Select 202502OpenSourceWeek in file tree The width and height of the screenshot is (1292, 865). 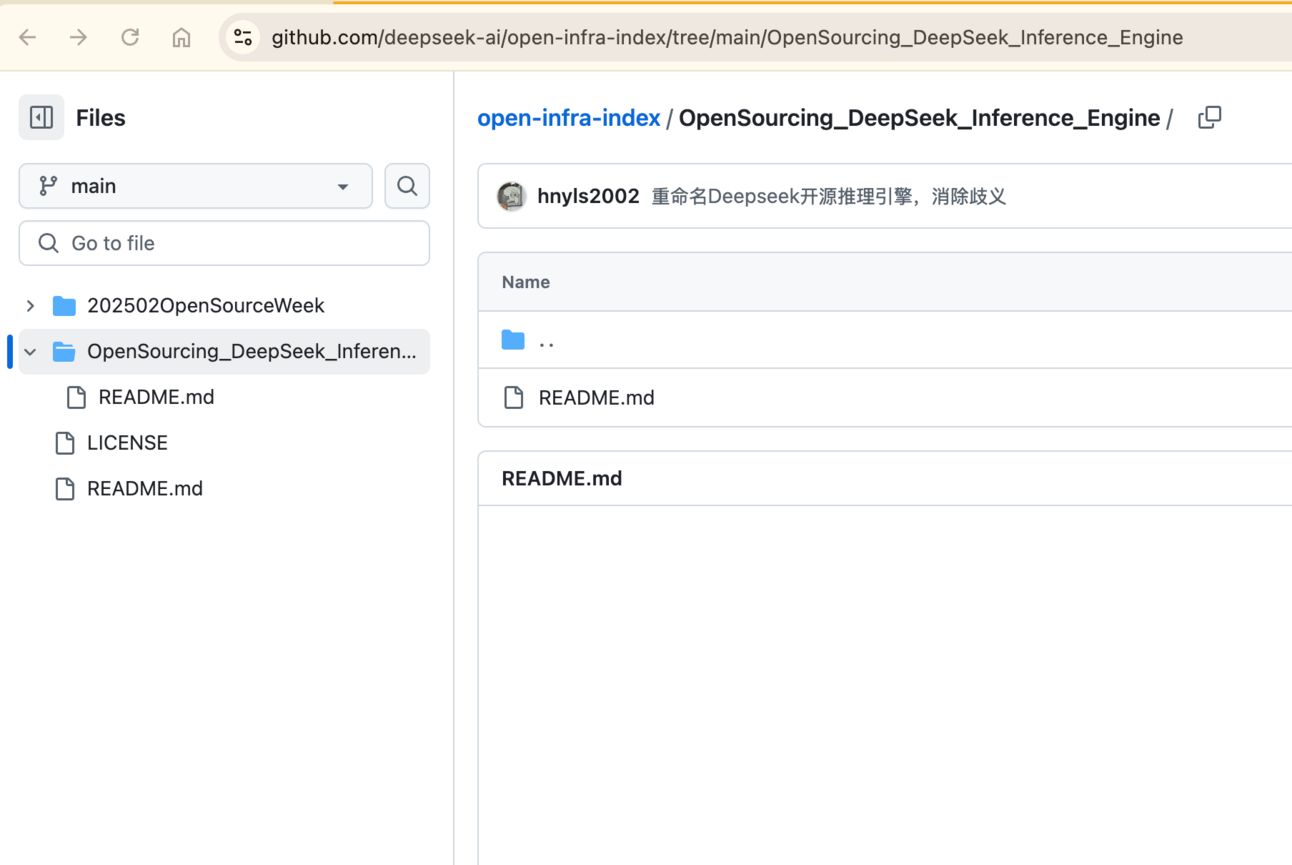point(205,305)
